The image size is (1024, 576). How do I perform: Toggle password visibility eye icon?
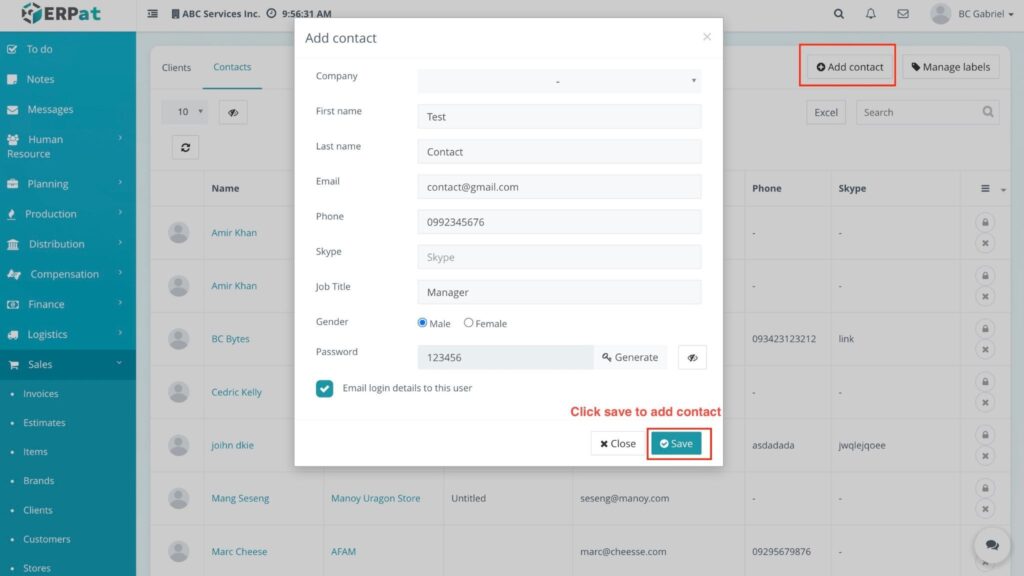coord(692,357)
